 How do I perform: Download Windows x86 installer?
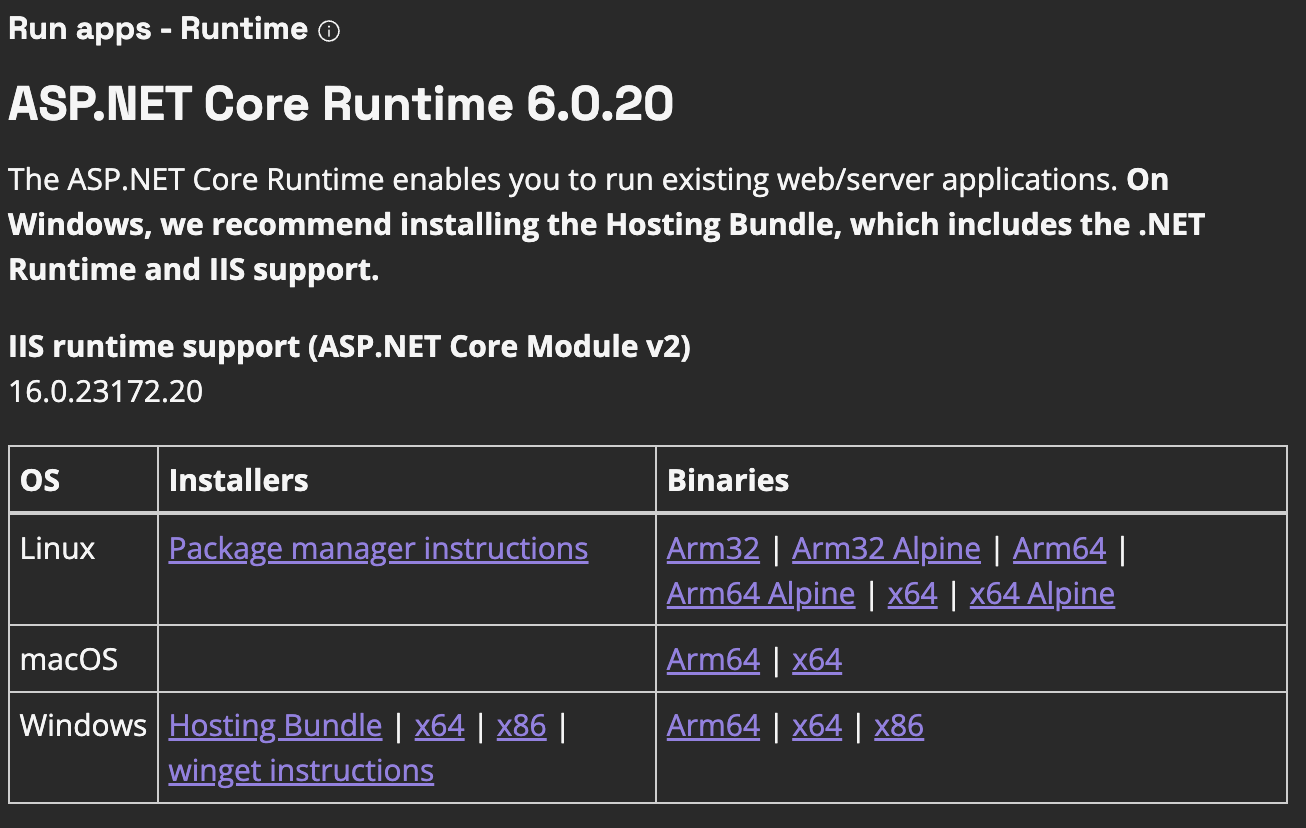(x=522, y=726)
